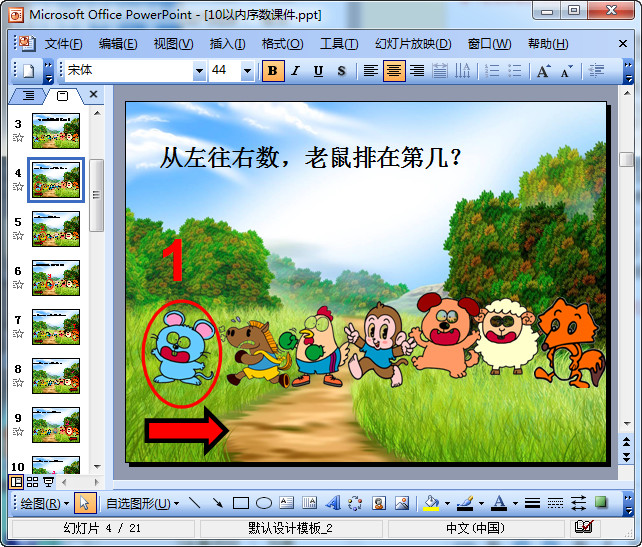Screen dimensions: 642x547
Task: Insert diagram or organization chart
Action: pyautogui.click(x=355, y=503)
